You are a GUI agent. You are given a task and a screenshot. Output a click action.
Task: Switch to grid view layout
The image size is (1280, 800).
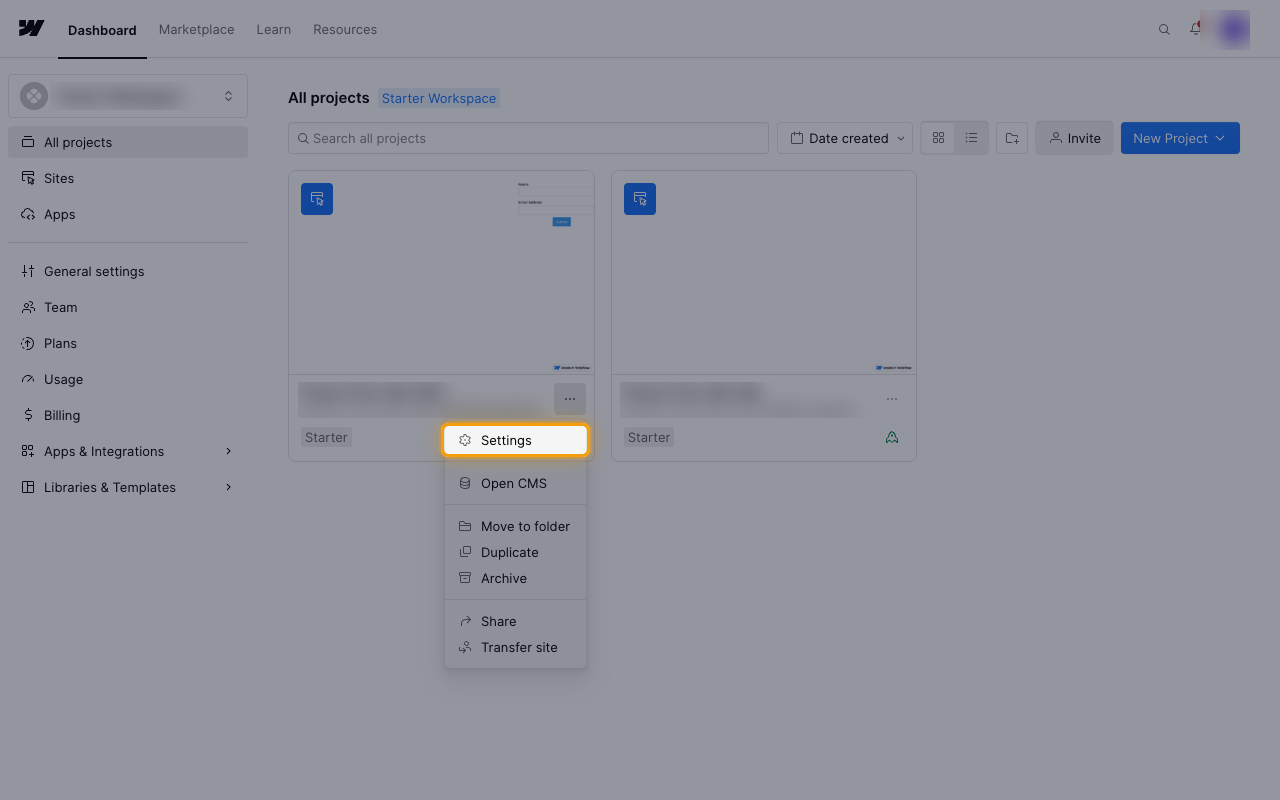[938, 138]
